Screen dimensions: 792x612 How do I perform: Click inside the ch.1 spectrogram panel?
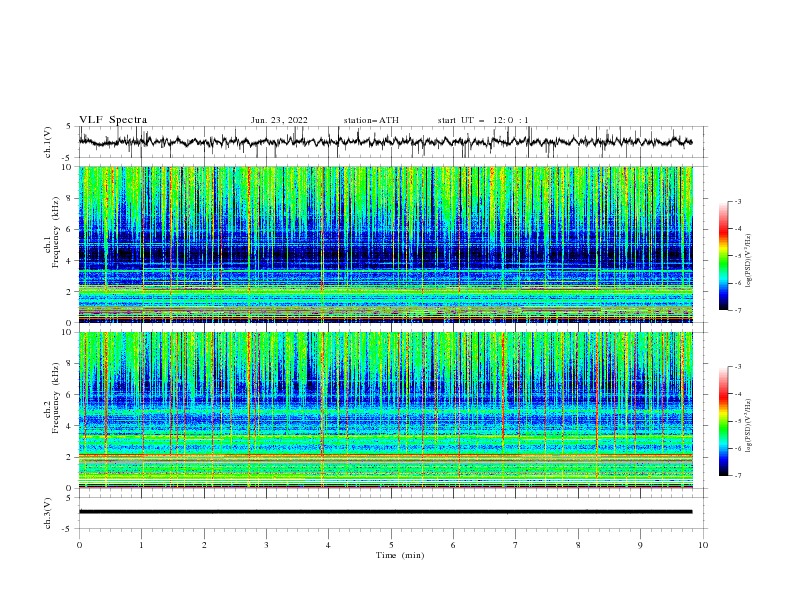pyautogui.click(x=385, y=244)
